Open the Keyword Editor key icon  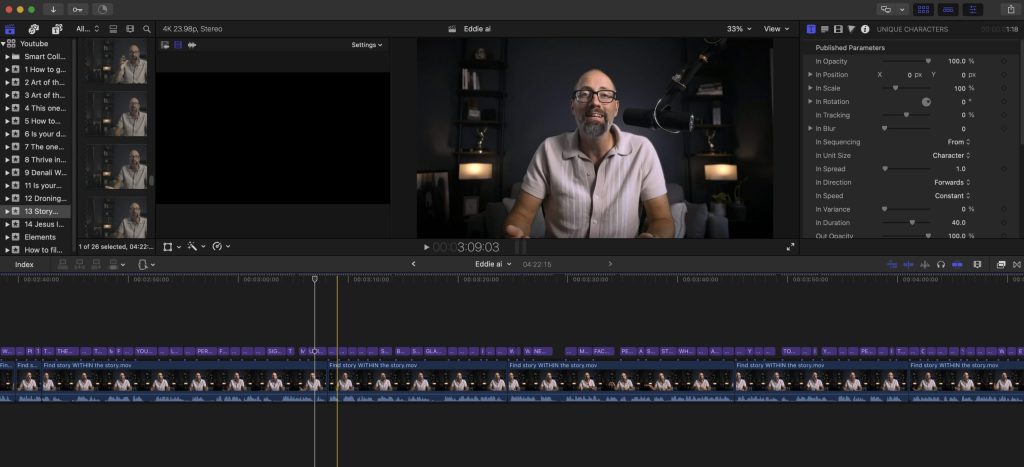[78, 9]
